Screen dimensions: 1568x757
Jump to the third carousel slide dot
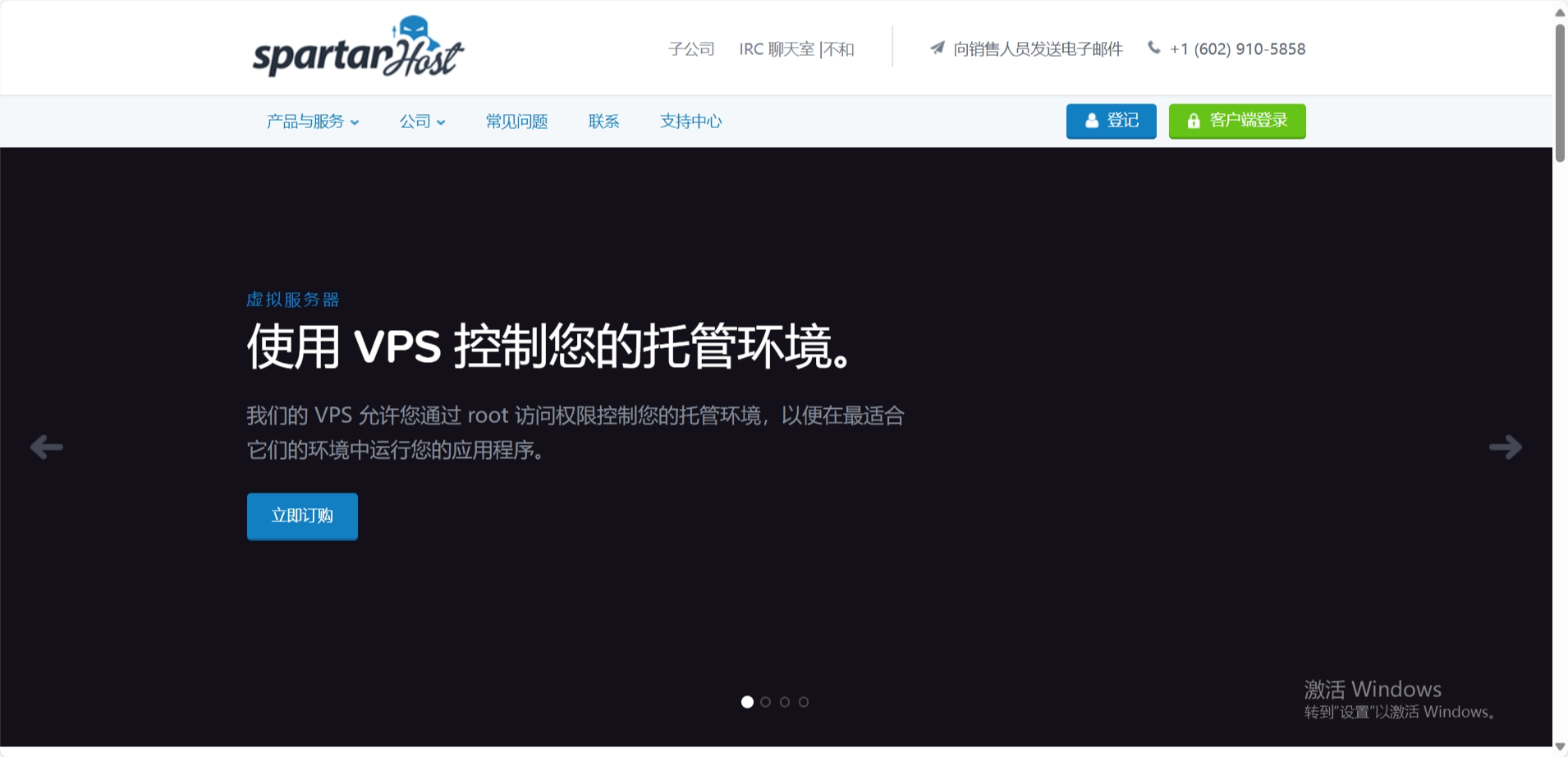click(785, 702)
